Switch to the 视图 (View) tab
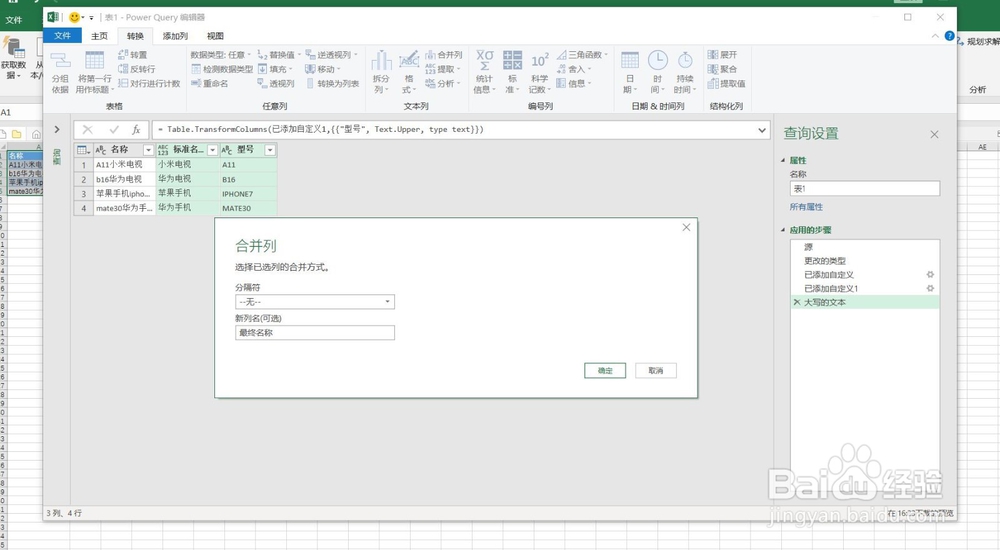The width and height of the screenshot is (1000, 550). point(215,36)
